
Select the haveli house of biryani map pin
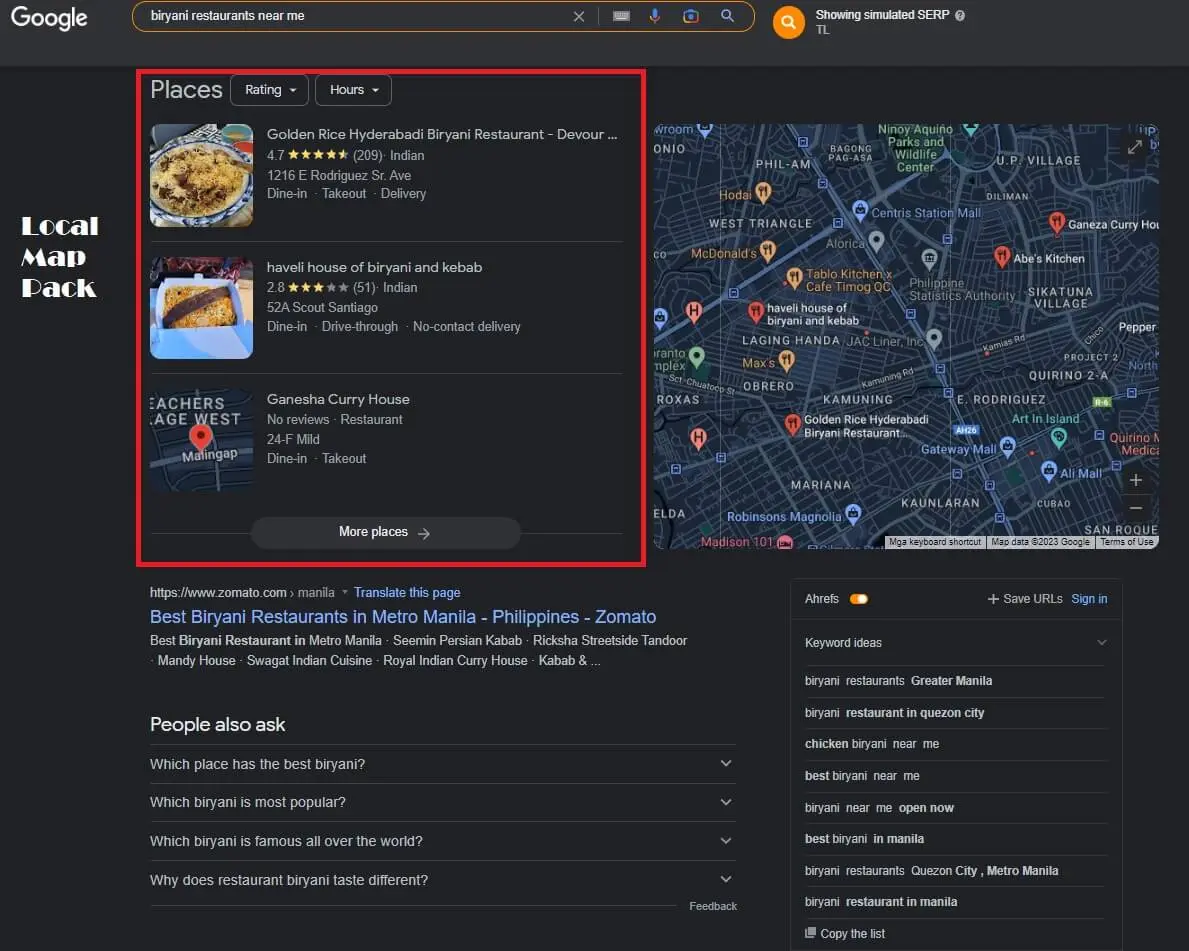coord(756,310)
